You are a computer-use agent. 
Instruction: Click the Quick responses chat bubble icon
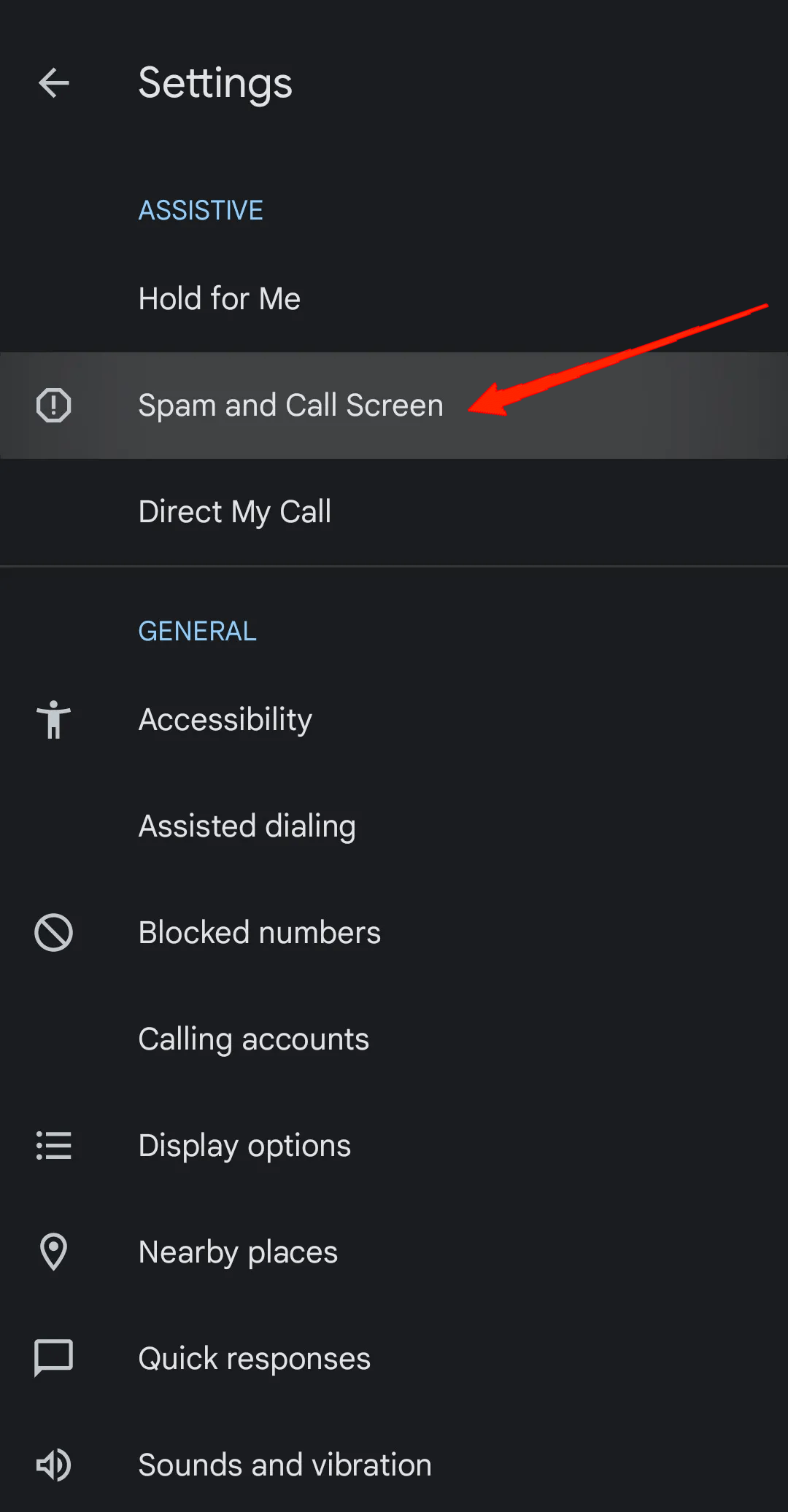point(53,1357)
